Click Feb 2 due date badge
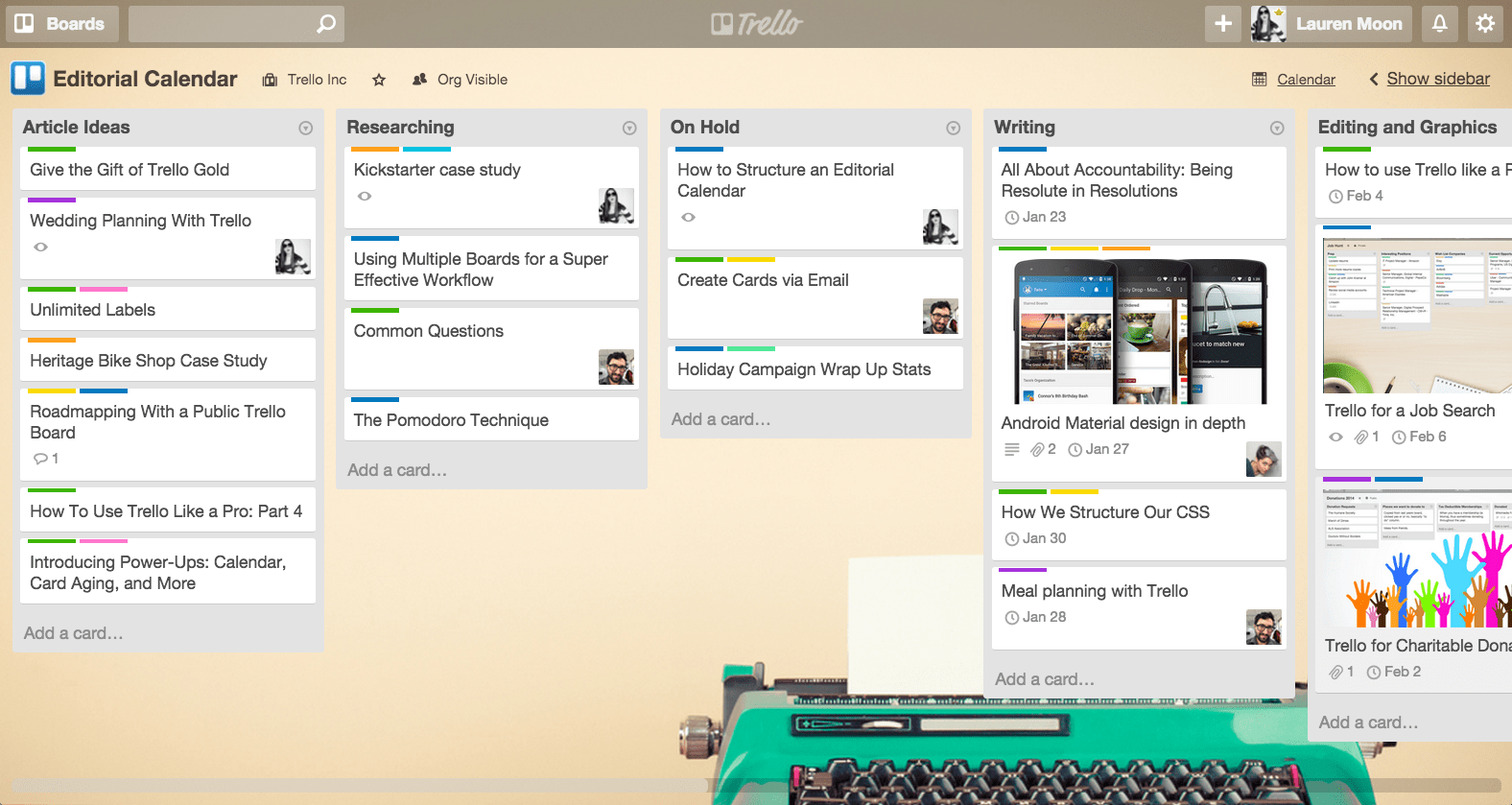Image resolution: width=1512 pixels, height=805 pixels. click(x=1394, y=672)
